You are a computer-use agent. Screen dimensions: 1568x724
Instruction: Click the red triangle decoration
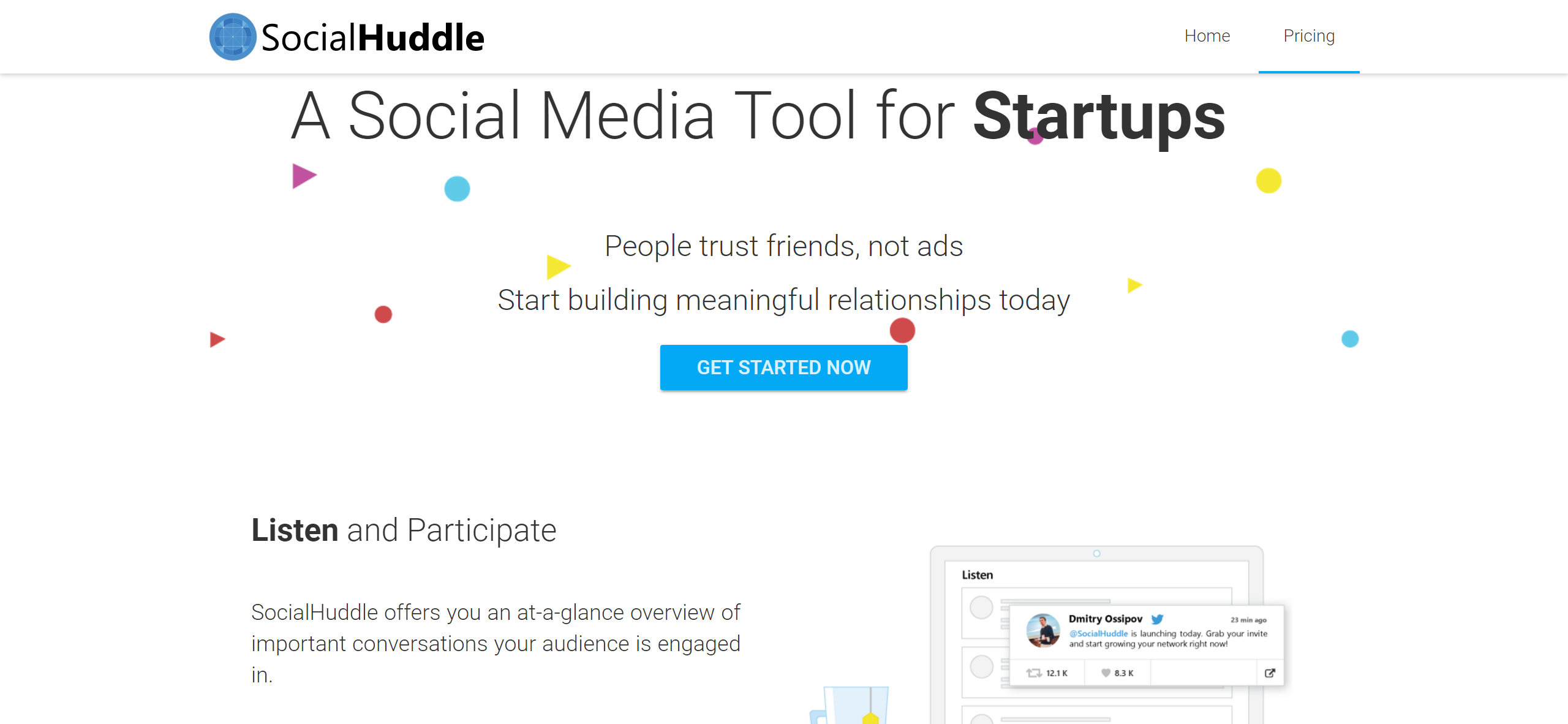pos(217,339)
